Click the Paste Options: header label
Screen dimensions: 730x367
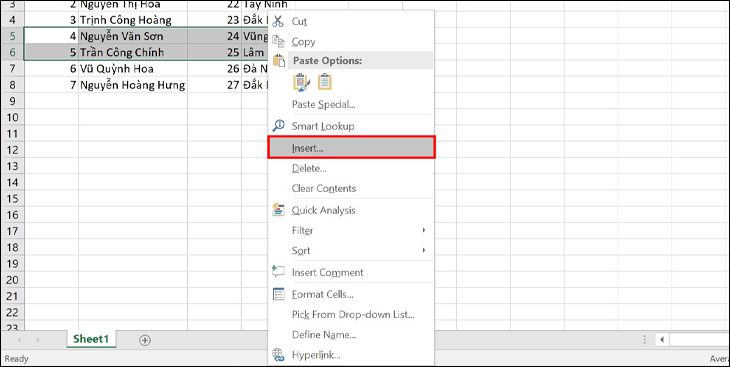tap(327, 61)
